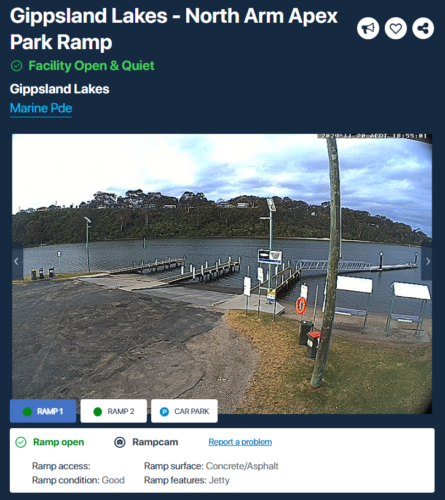Click the green Facility Open check icon

[16, 66]
